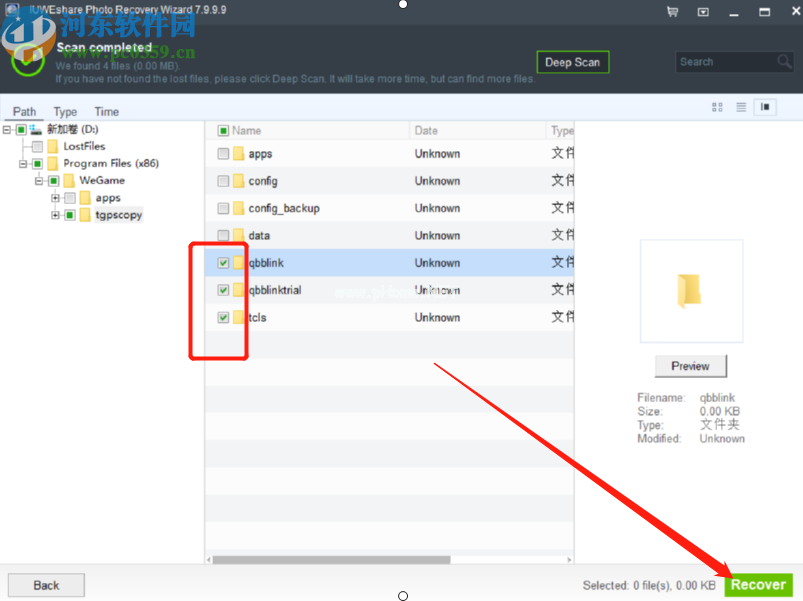Select the preview pane view icon

tap(766, 107)
